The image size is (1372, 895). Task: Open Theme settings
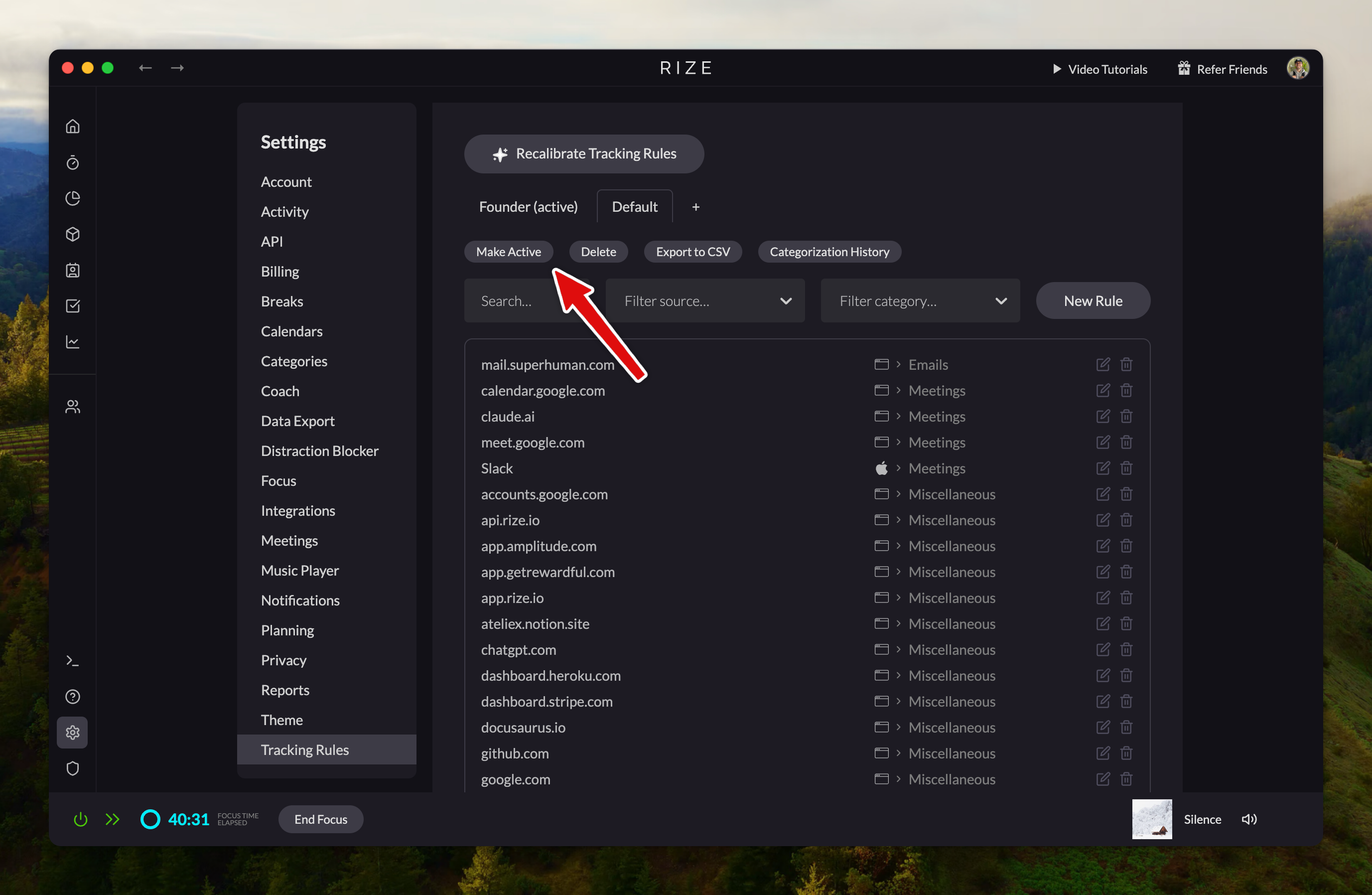281,720
